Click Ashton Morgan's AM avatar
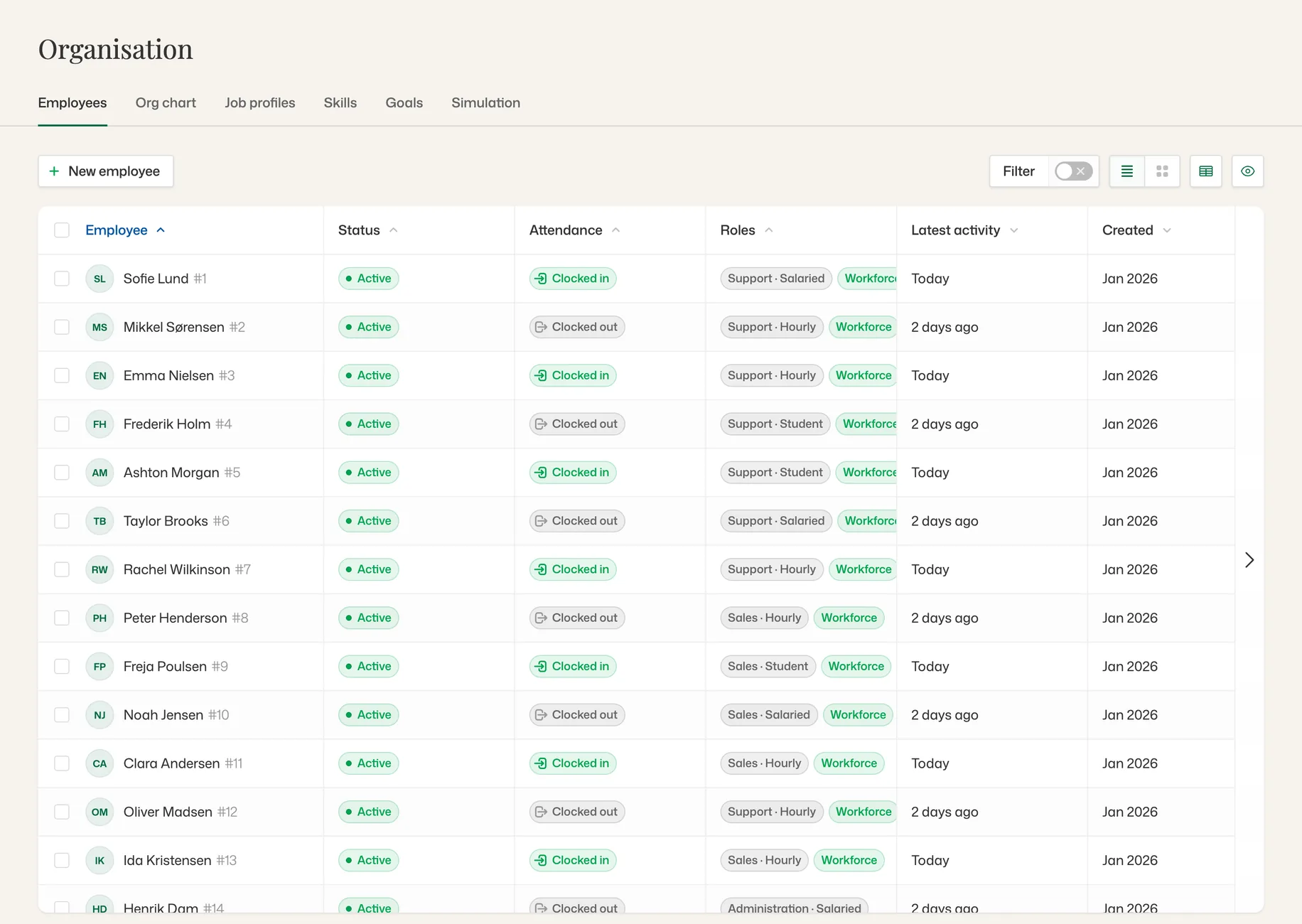1302x924 pixels. [x=99, y=473]
